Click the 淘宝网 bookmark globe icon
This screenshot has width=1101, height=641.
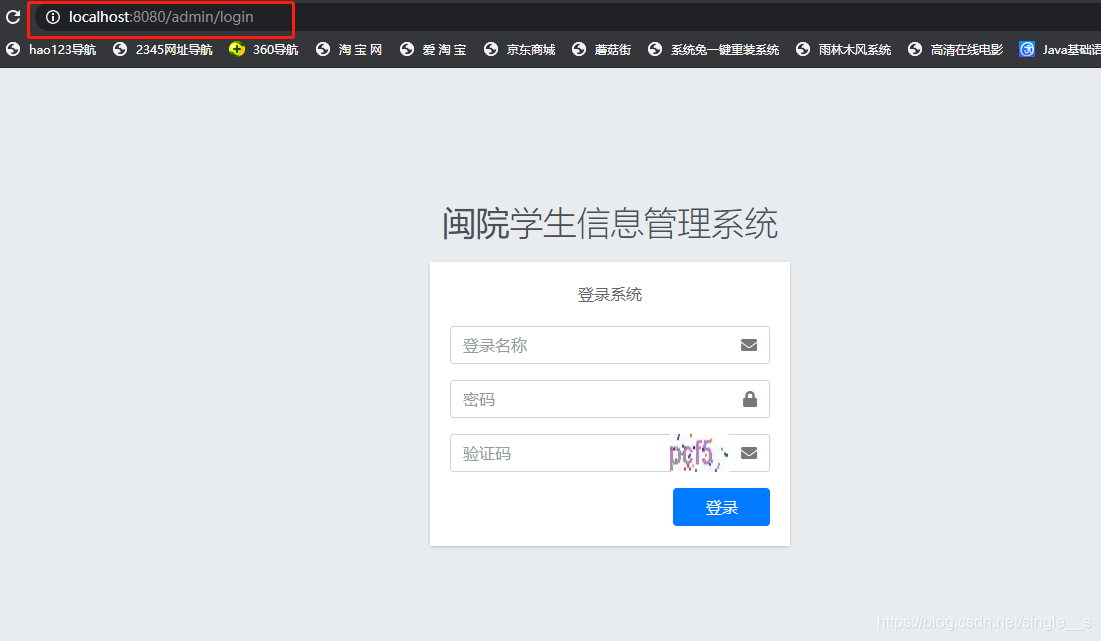click(322, 49)
